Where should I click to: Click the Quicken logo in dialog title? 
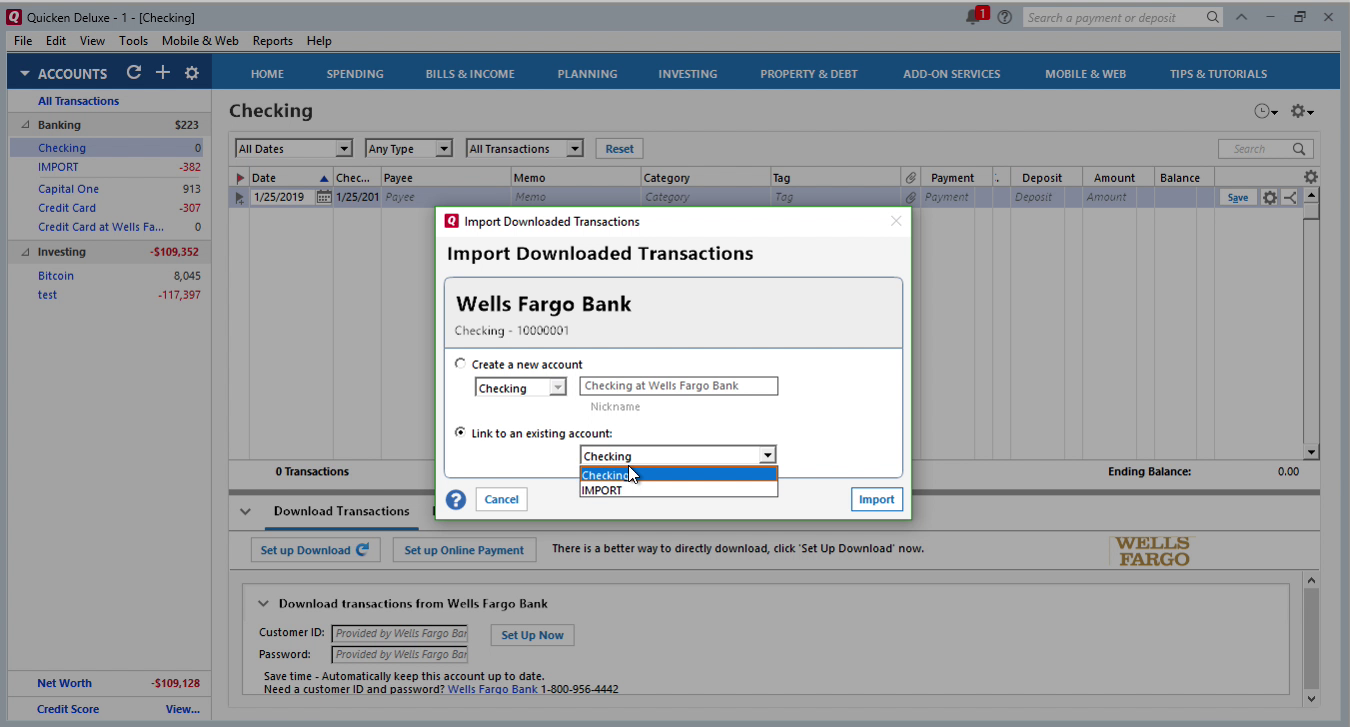pyautogui.click(x=452, y=221)
